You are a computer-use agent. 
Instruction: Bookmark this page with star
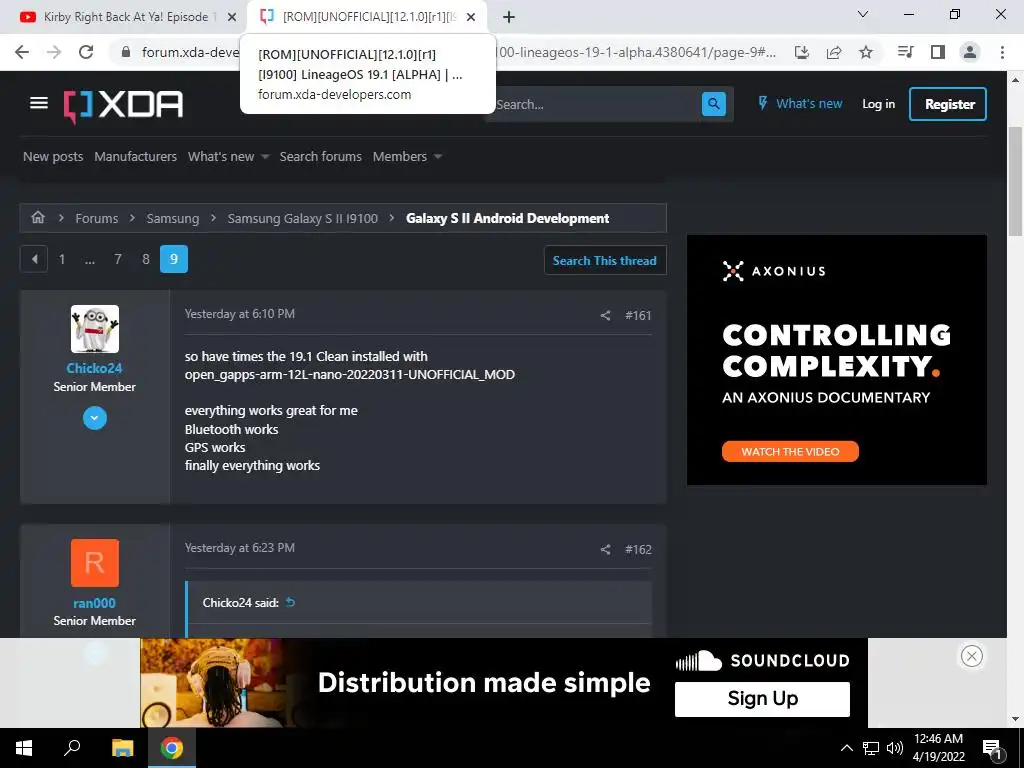[x=866, y=52]
